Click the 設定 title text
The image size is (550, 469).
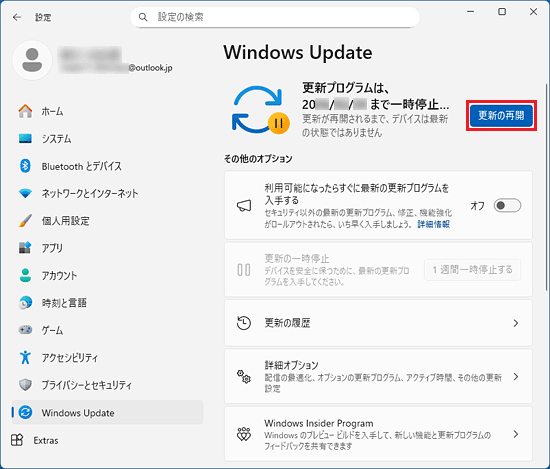pyautogui.click(x=43, y=17)
